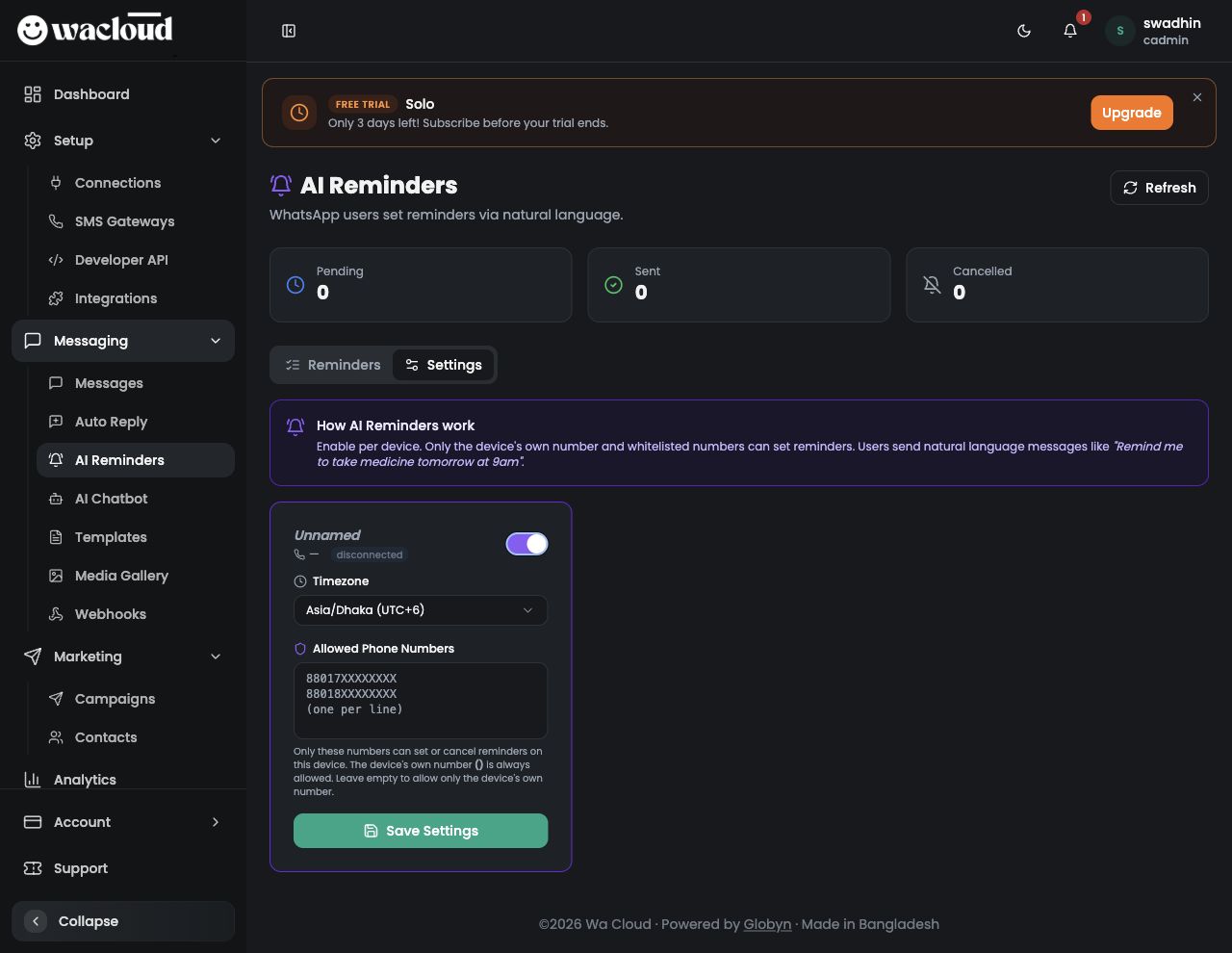Open Messages in the sidebar
Image resolution: width=1232 pixels, height=953 pixels.
click(136, 383)
